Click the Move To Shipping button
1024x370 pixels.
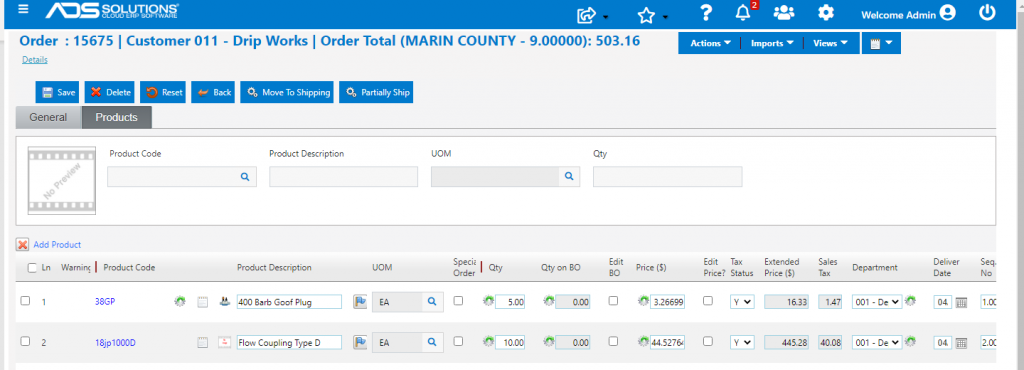point(287,92)
